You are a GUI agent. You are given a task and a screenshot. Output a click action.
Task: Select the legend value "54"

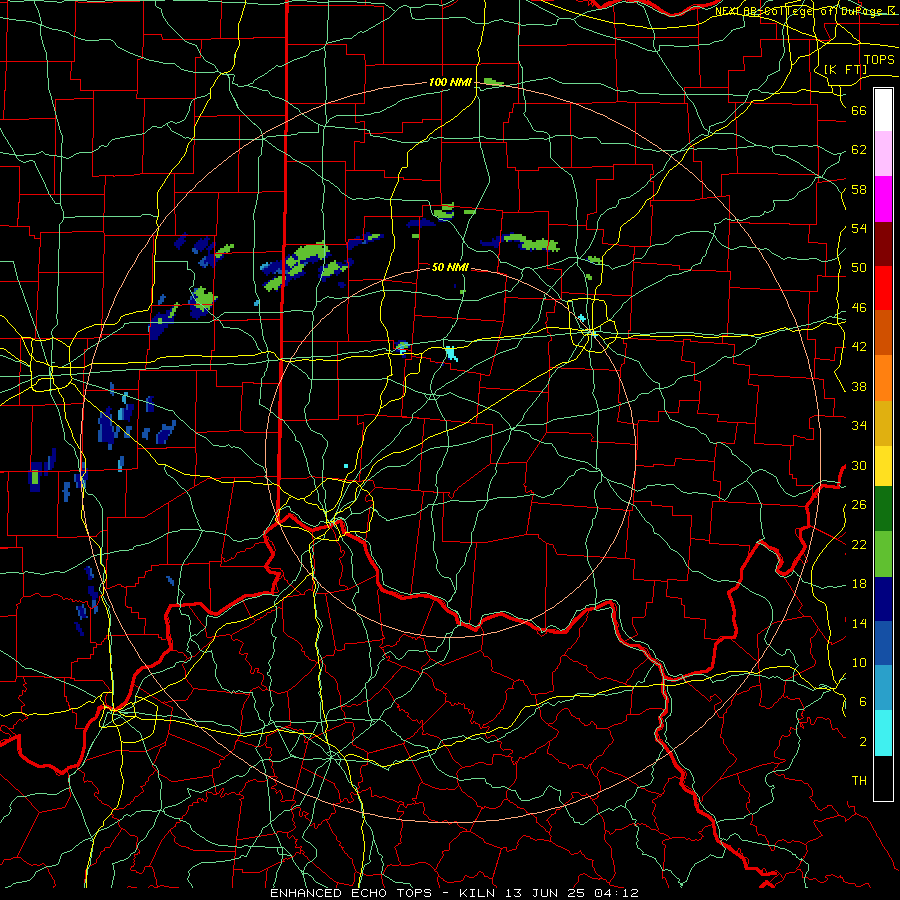tap(859, 228)
